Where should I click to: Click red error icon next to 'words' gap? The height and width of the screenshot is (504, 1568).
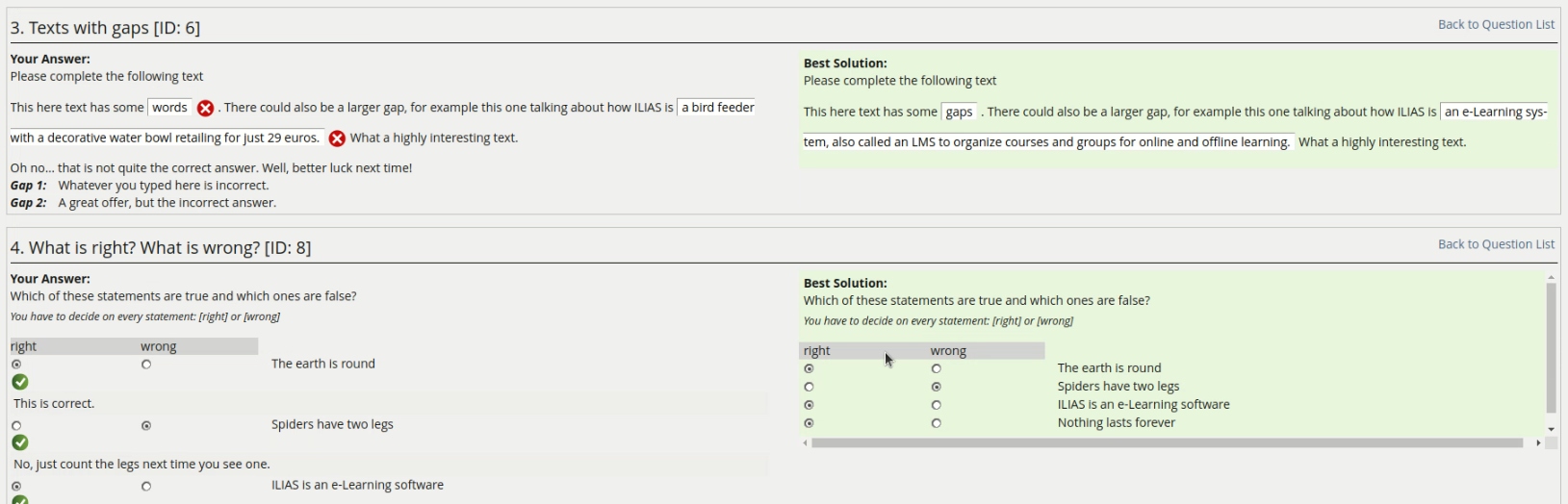pyautogui.click(x=205, y=108)
